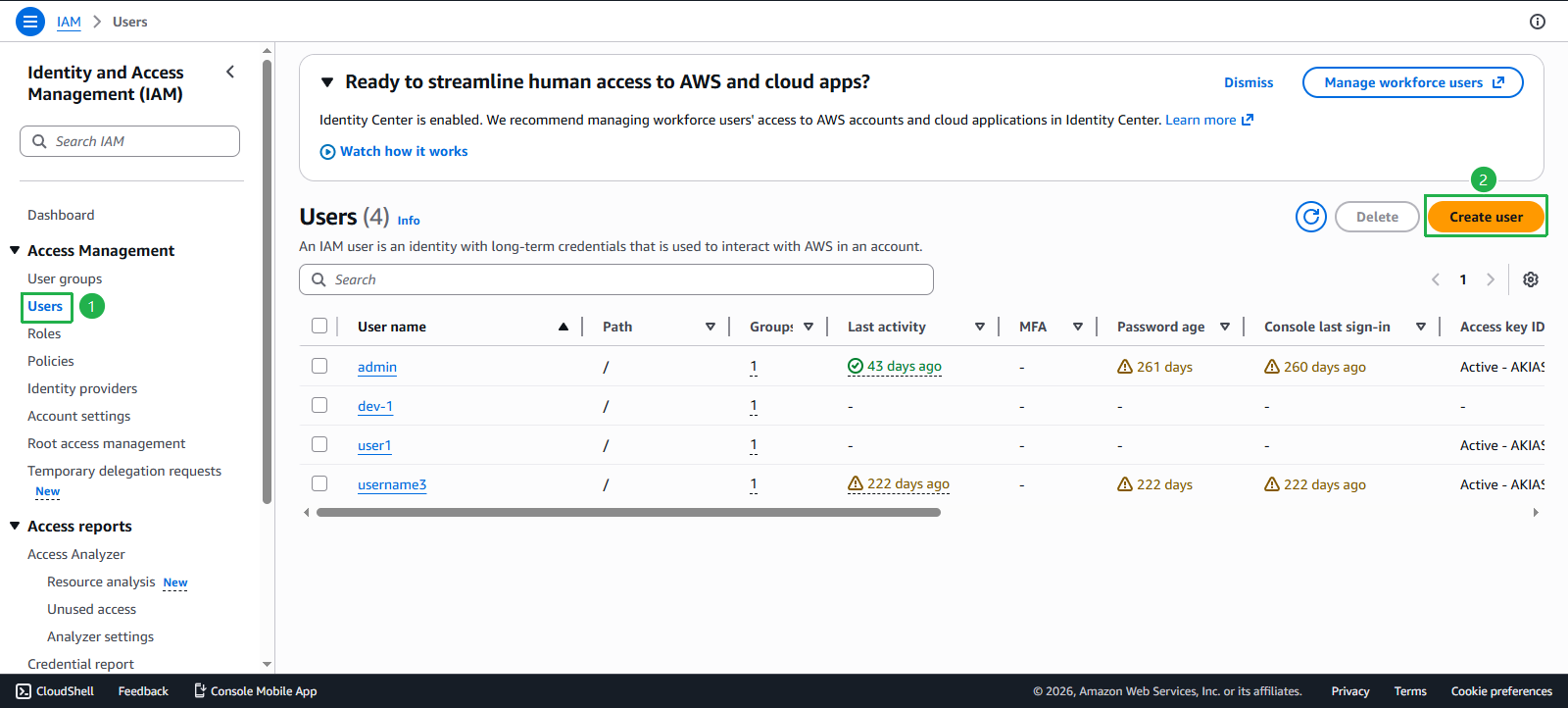Open Root access management
The height and width of the screenshot is (708, 1568).
(x=106, y=443)
